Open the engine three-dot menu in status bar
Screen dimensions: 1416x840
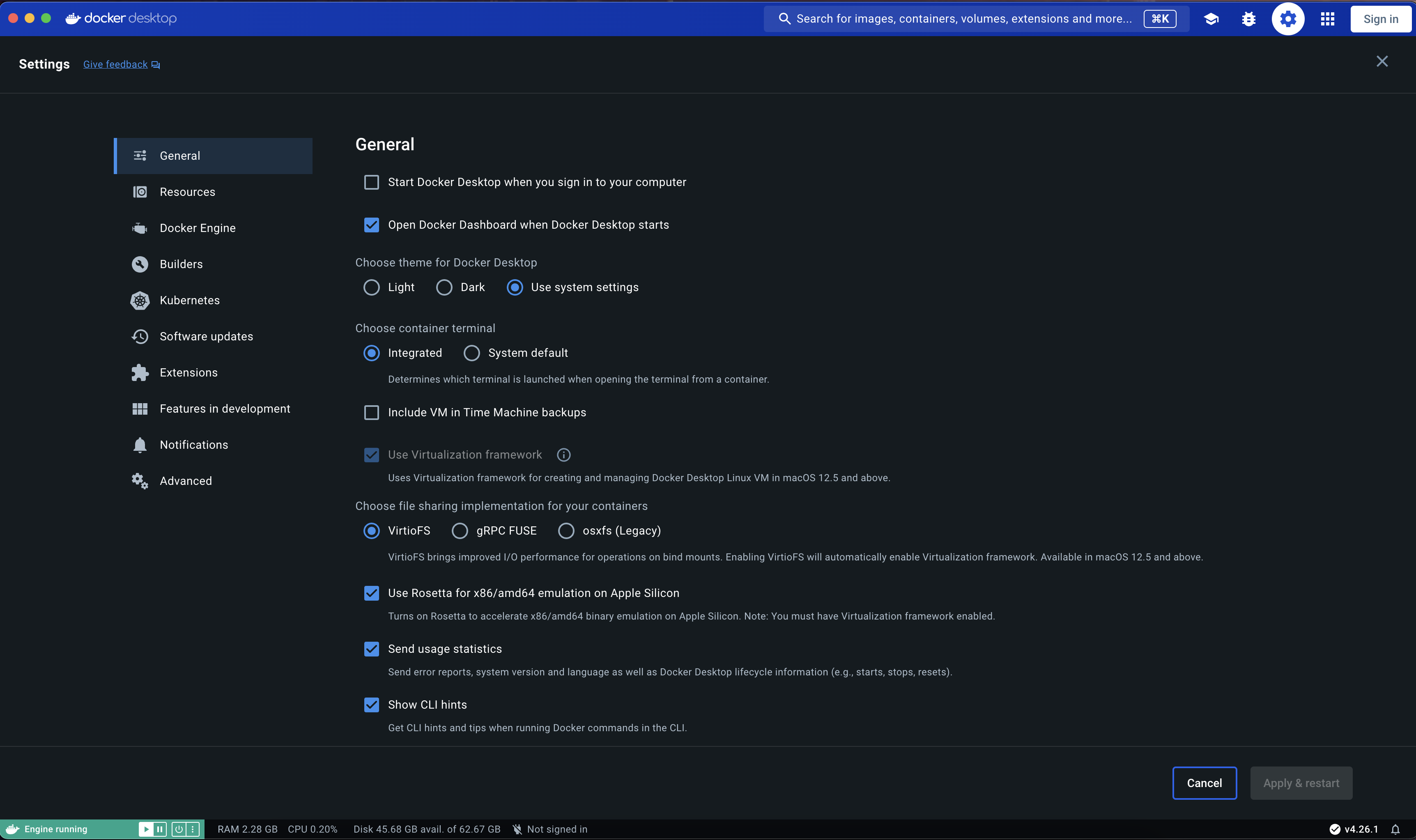point(193,829)
